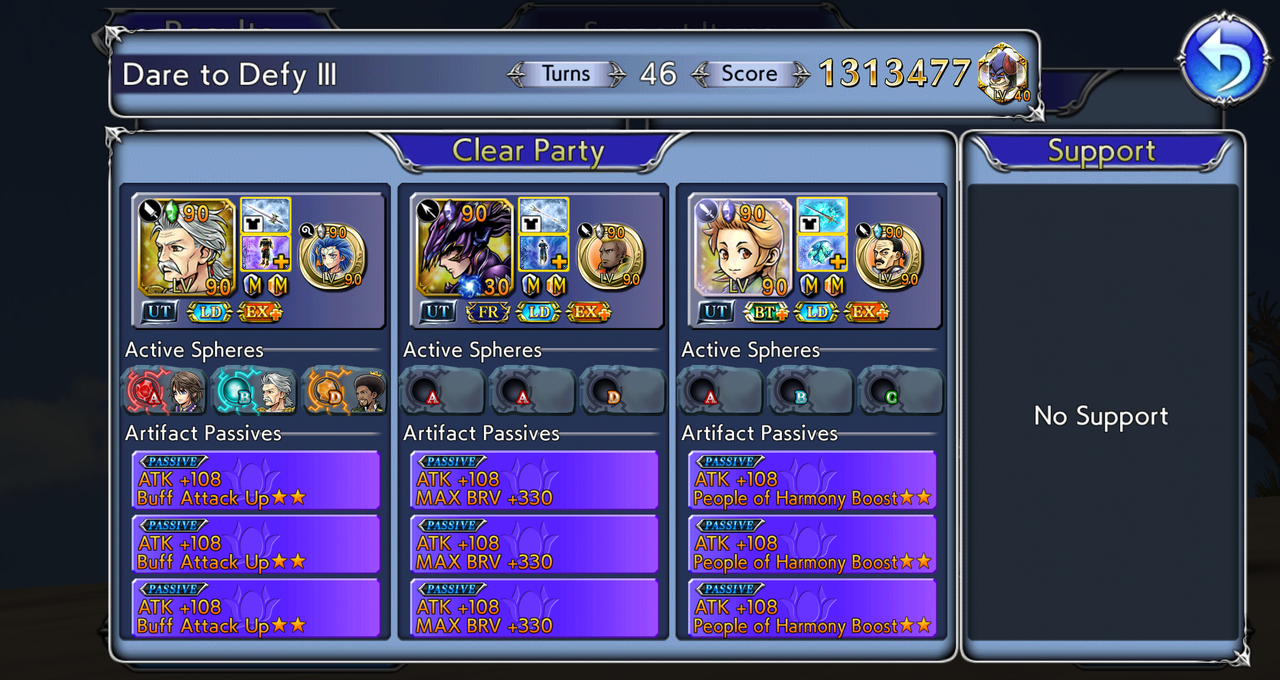Tap the Clear Party header tab

click(528, 151)
